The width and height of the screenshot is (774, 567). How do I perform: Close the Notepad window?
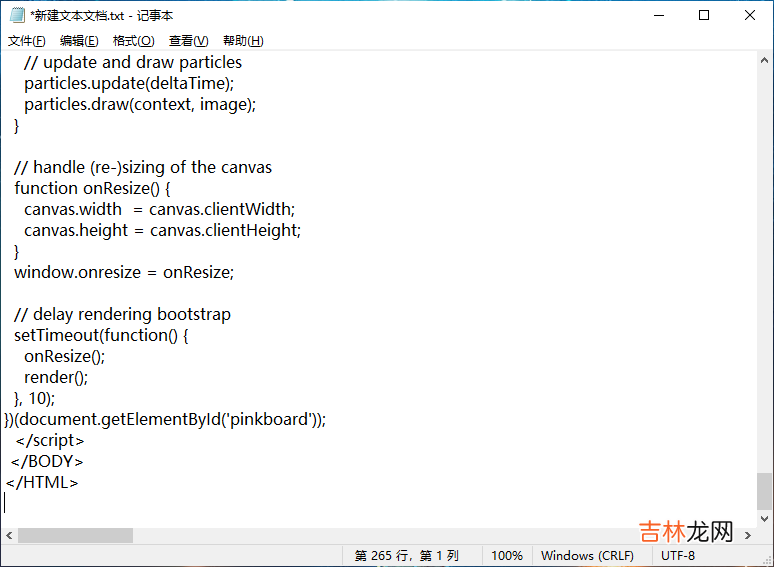pyautogui.click(x=750, y=15)
